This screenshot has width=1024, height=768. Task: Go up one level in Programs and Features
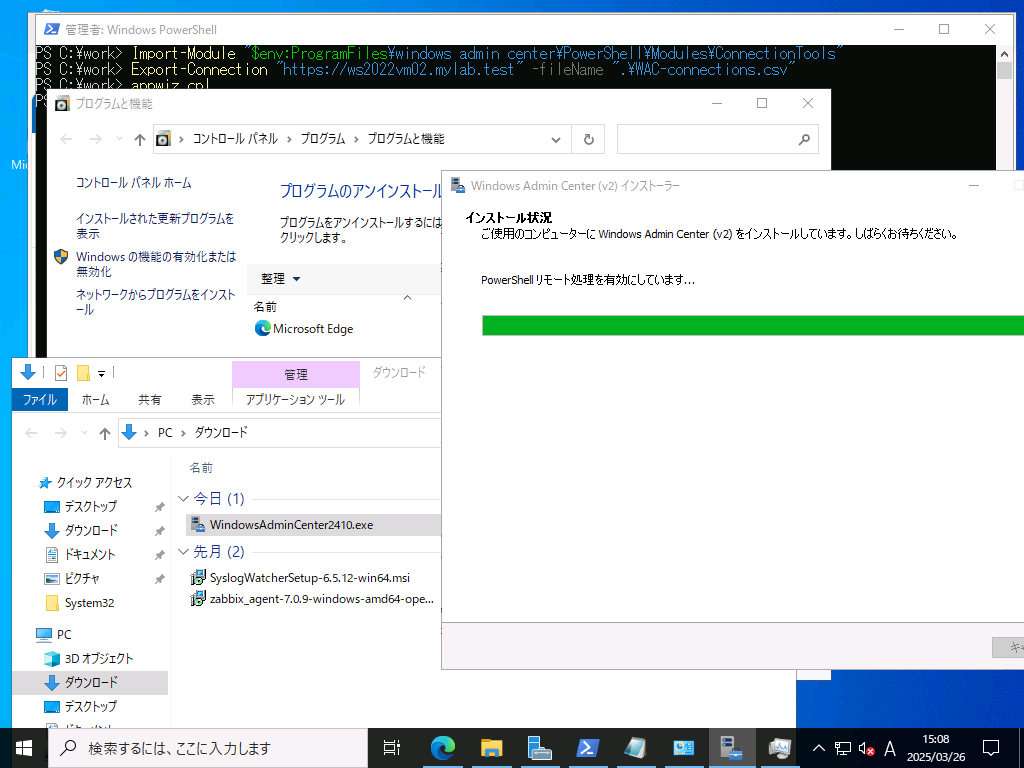(x=139, y=139)
